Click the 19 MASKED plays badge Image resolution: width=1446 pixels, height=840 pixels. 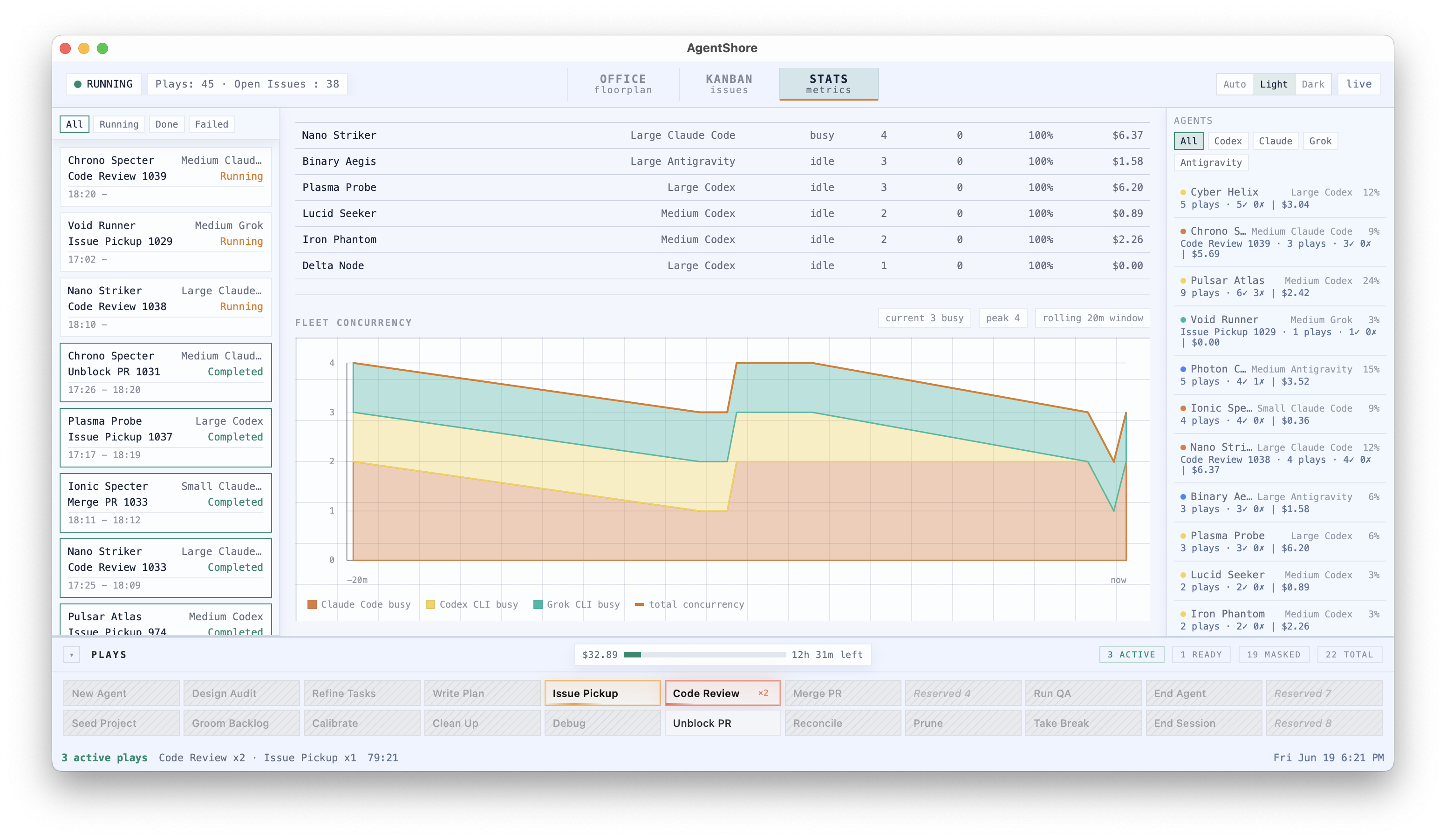click(x=1274, y=655)
